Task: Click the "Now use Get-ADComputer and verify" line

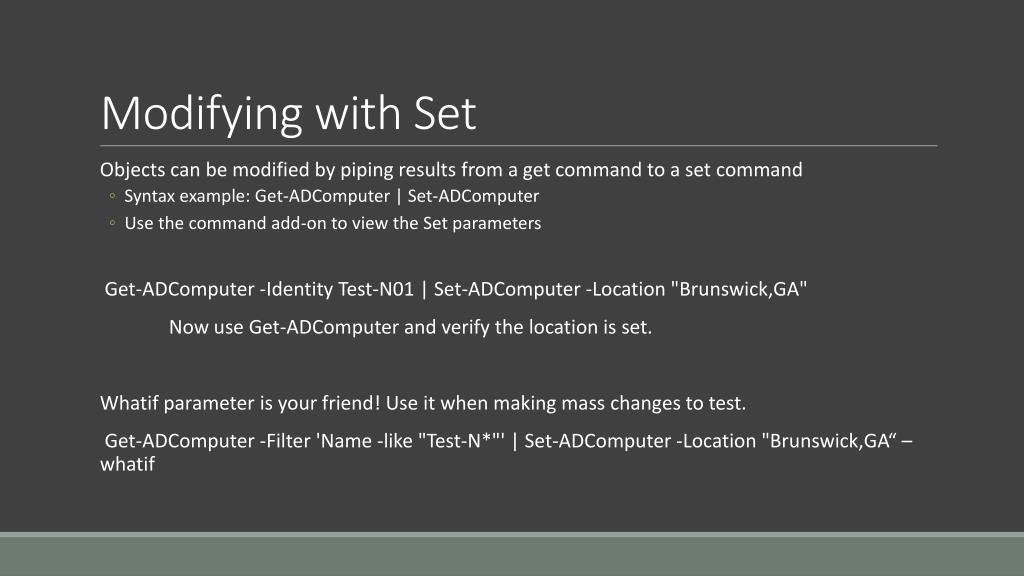Action: 410,327
